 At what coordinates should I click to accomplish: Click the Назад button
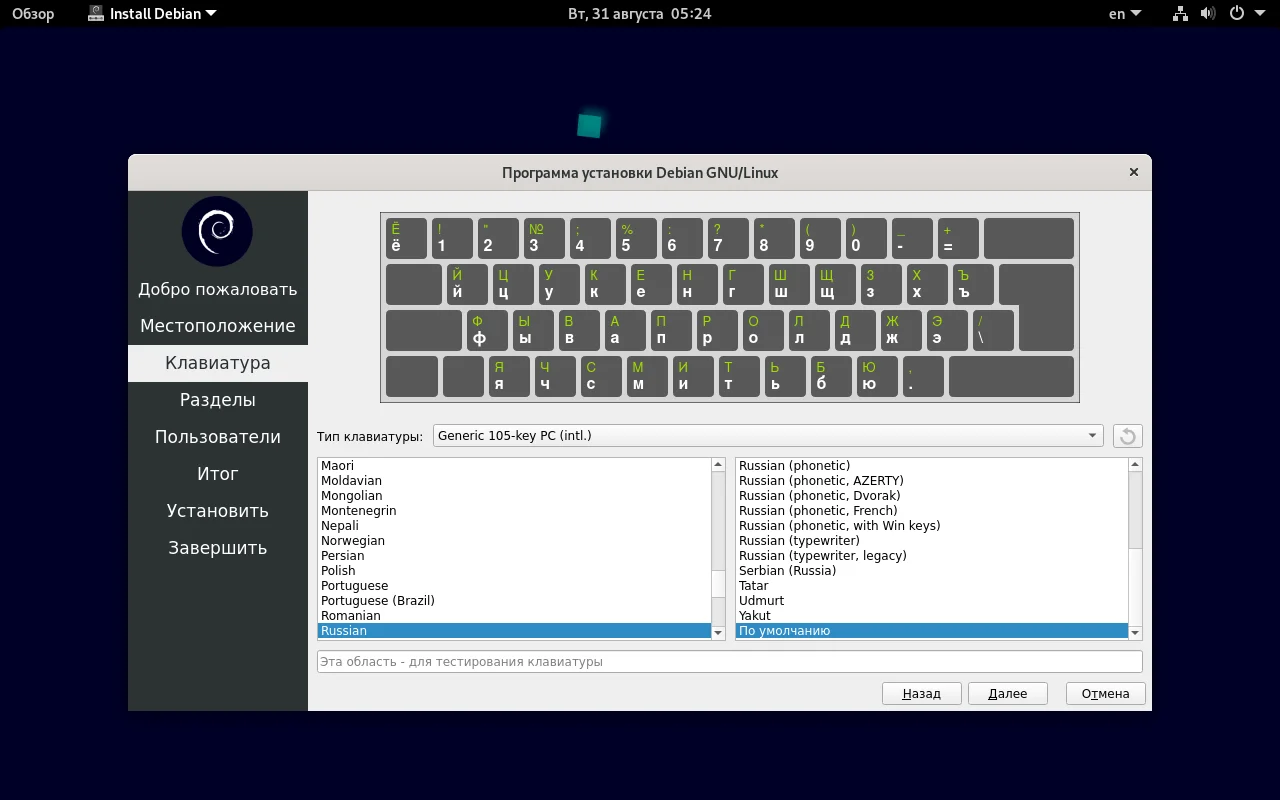(x=920, y=693)
